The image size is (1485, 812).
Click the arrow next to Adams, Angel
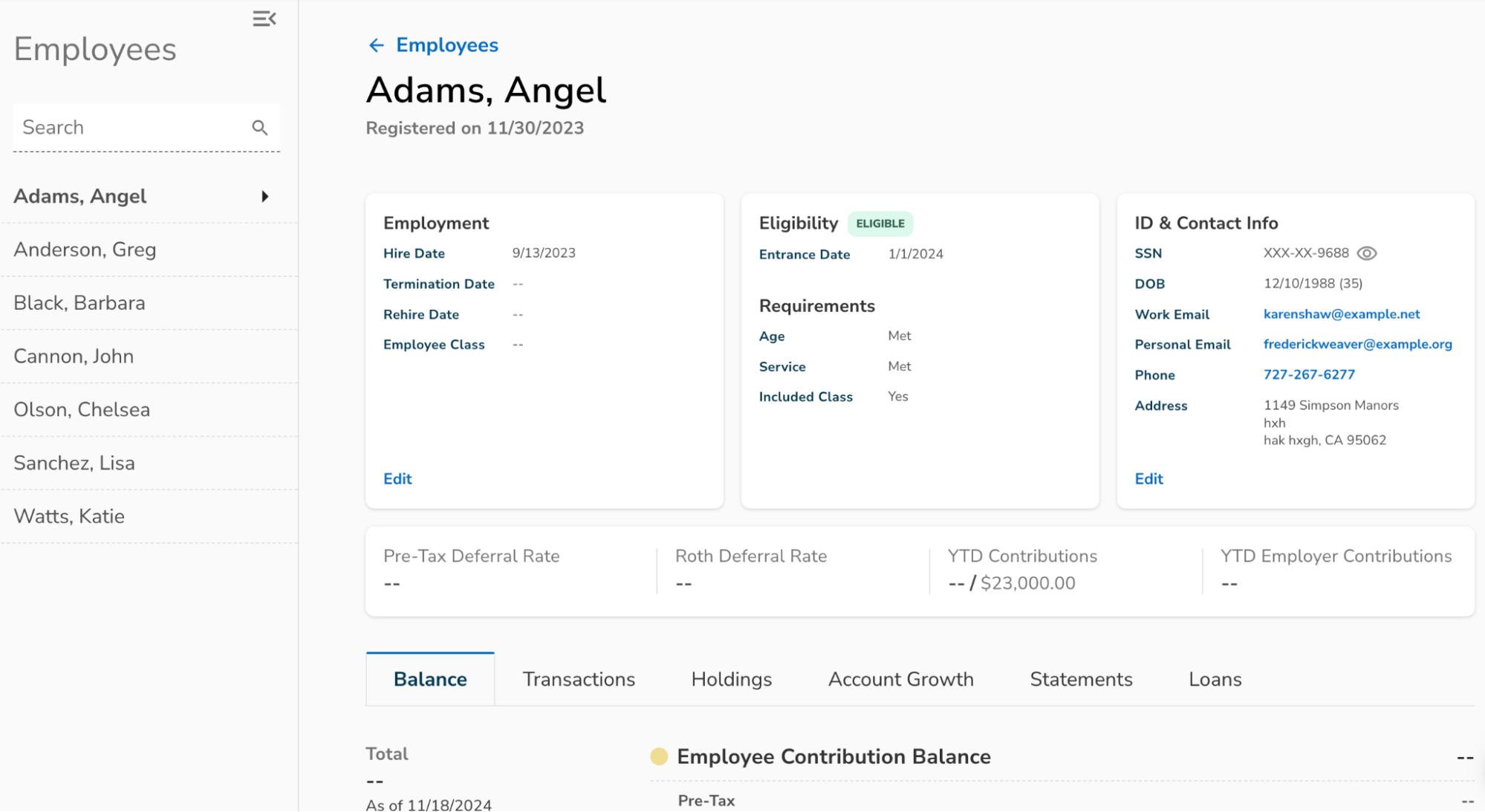coord(264,197)
